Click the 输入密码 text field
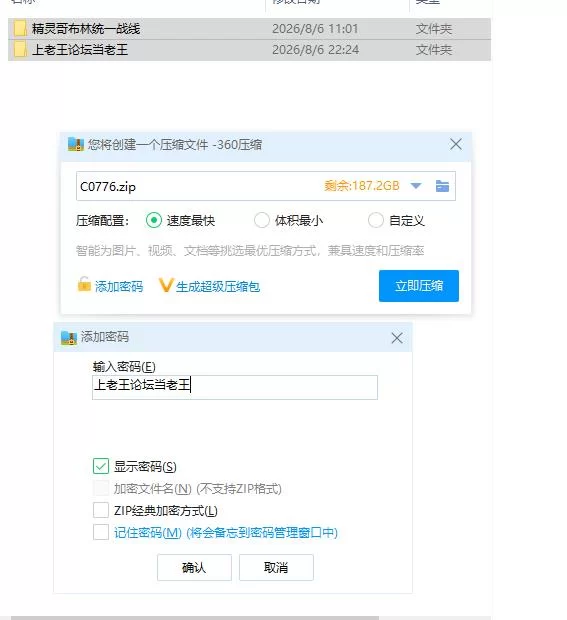This screenshot has height=620, width=567. (235, 387)
